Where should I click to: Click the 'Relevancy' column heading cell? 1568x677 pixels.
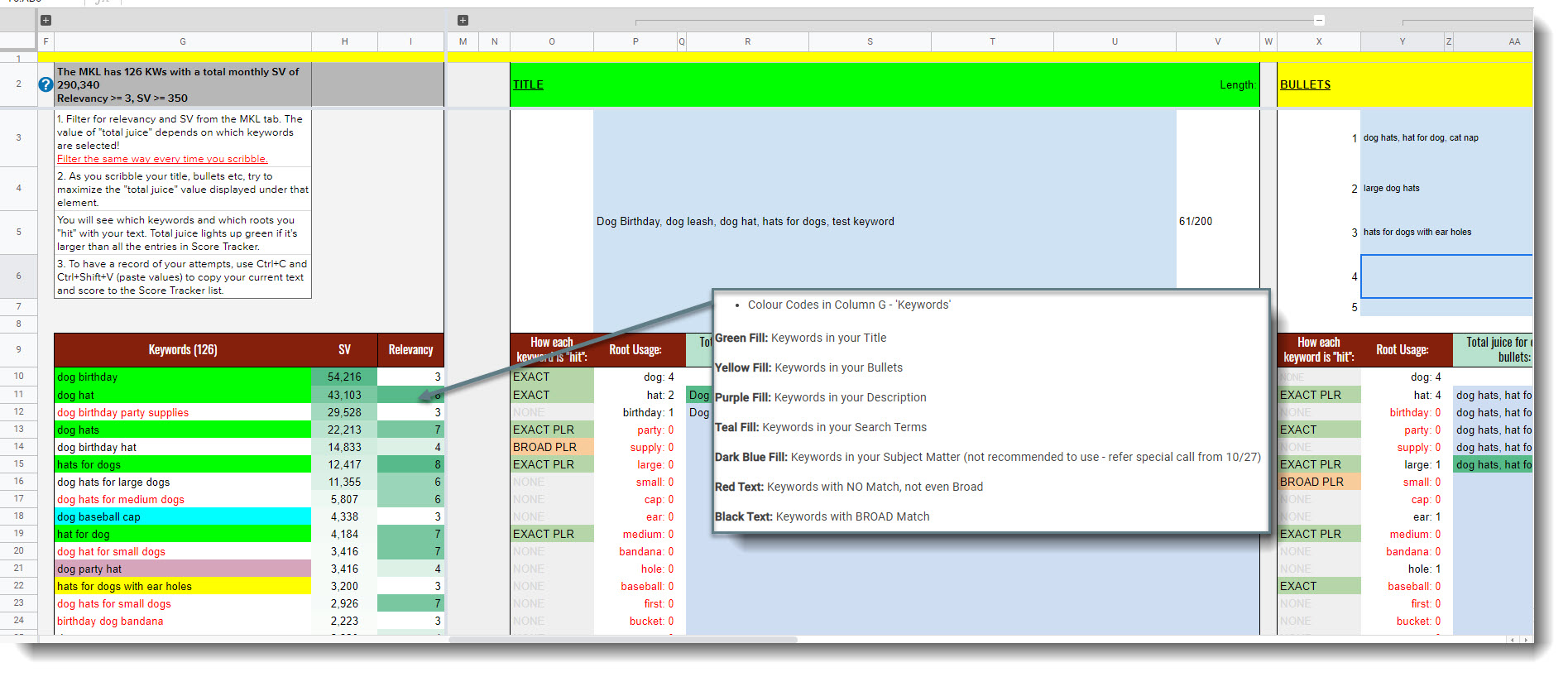pyautogui.click(x=410, y=350)
